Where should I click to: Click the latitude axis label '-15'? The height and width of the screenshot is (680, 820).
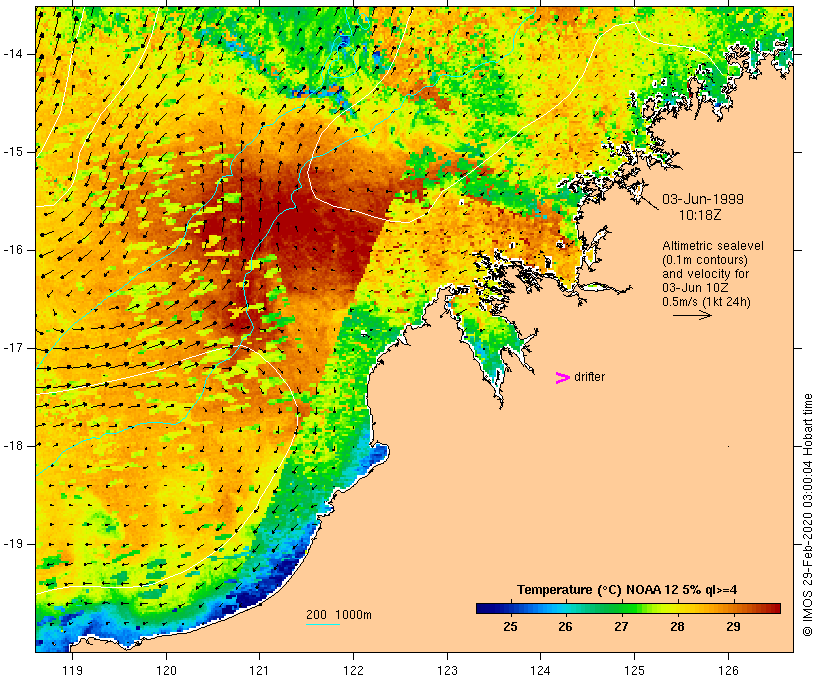(13, 152)
